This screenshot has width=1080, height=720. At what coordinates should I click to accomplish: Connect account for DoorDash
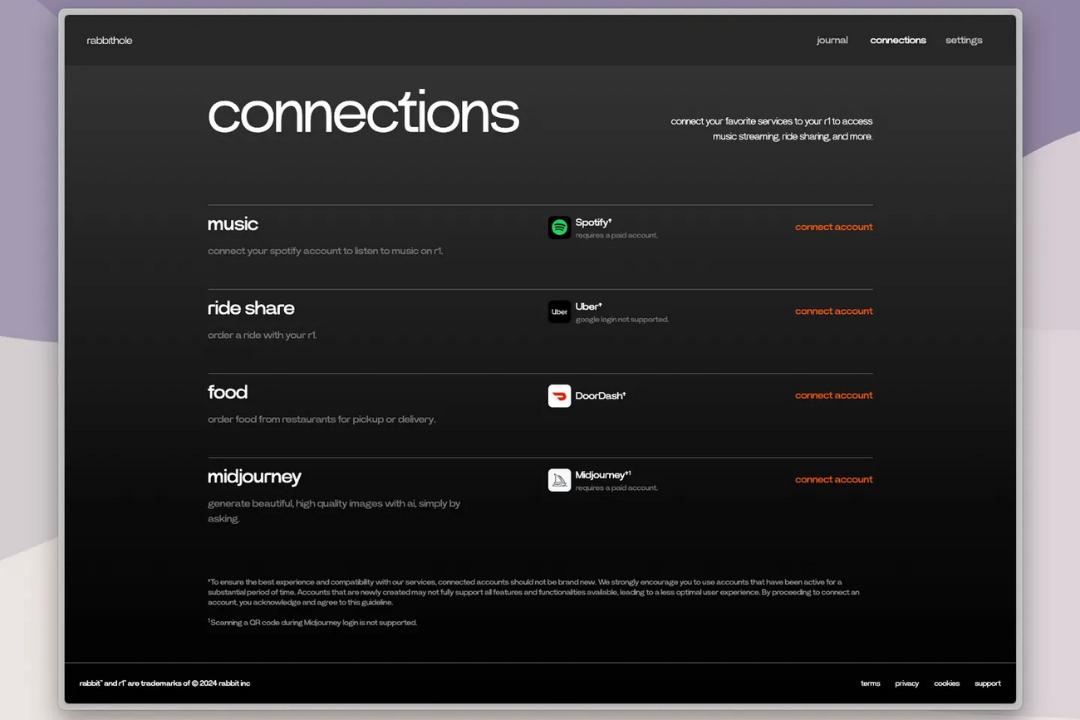(833, 395)
